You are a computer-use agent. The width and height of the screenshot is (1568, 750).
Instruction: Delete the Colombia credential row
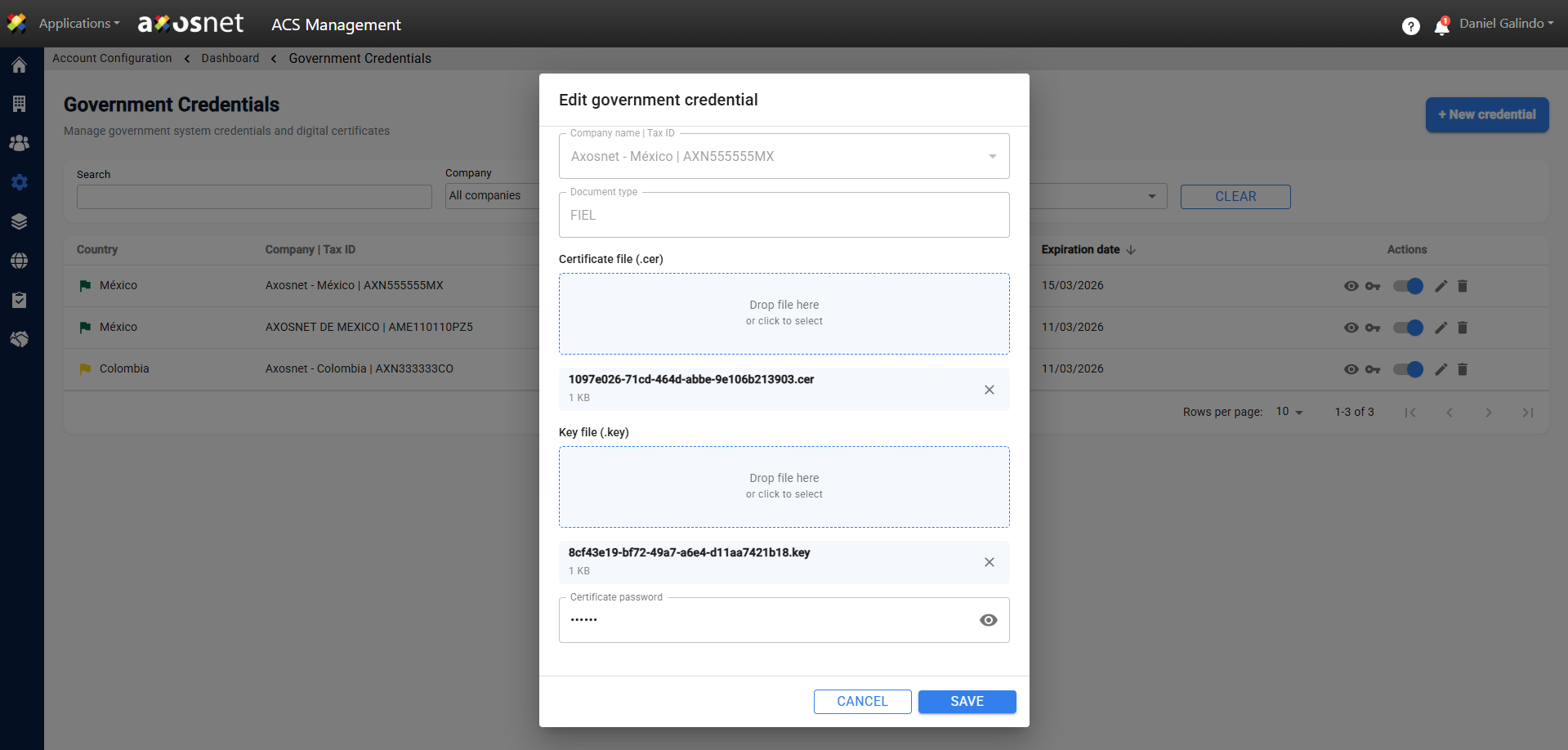(x=1463, y=369)
